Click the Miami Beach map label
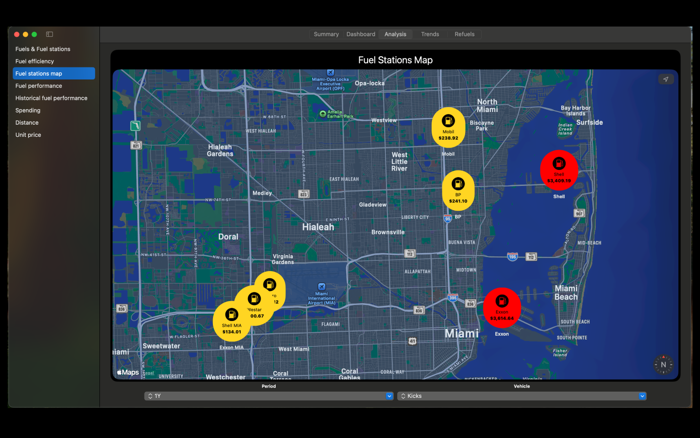700x438 pixels. [x=566, y=292]
